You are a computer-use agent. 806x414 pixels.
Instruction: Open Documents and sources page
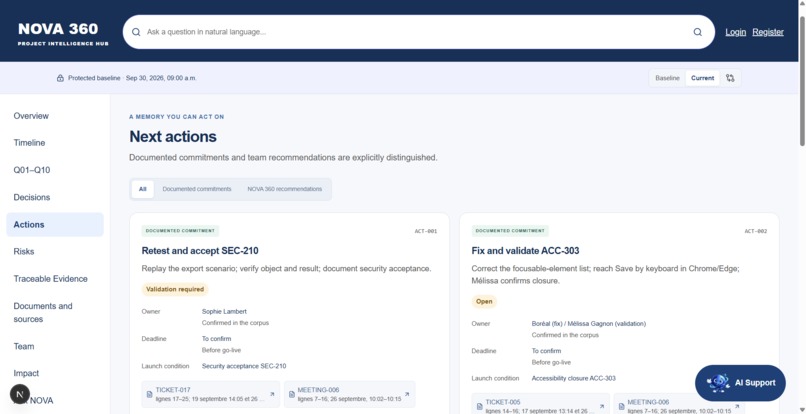click(55, 313)
